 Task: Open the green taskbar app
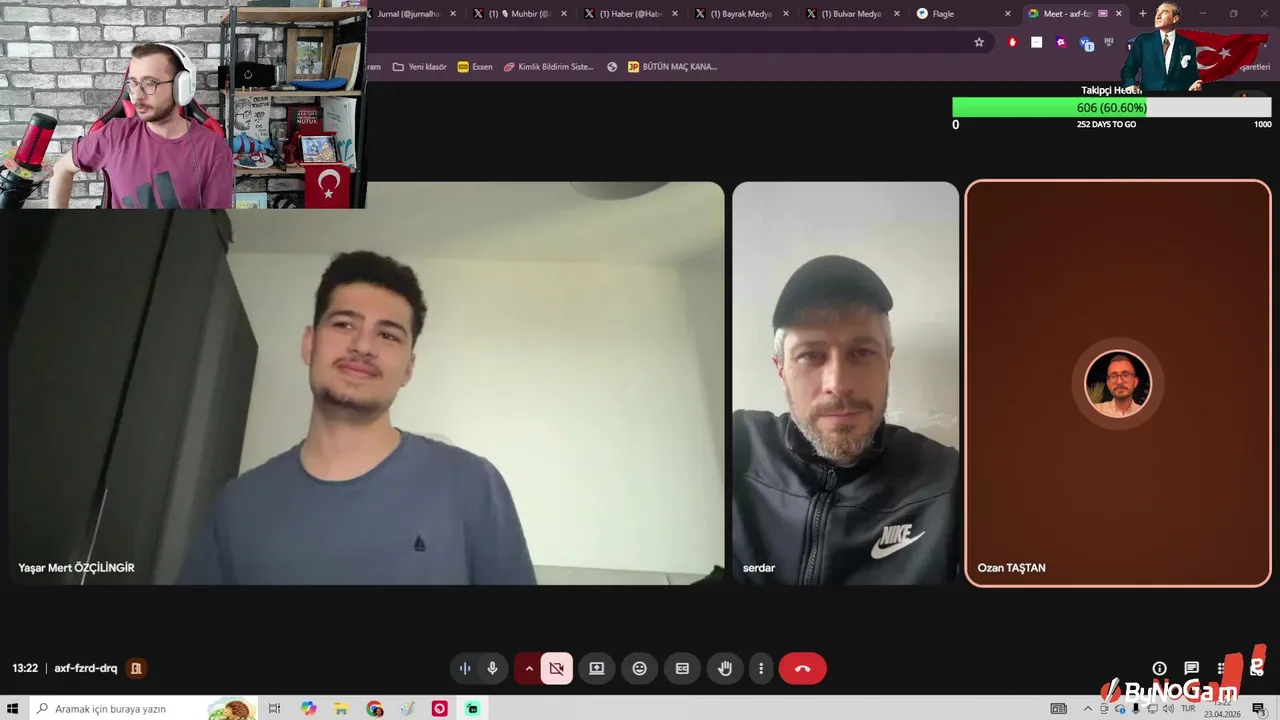point(473,709)
